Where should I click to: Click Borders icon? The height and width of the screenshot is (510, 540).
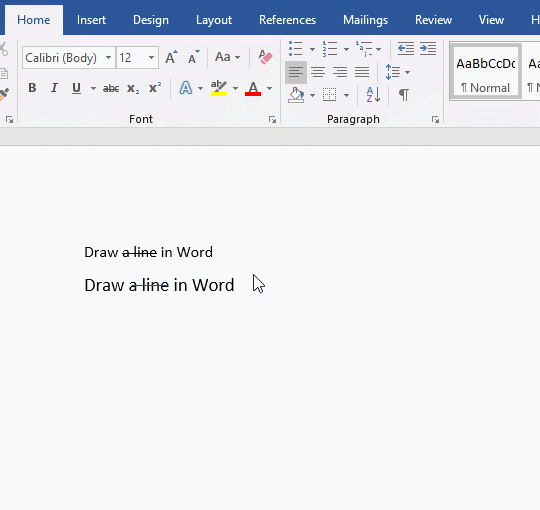pyautogui.click(x=330, y=95)
